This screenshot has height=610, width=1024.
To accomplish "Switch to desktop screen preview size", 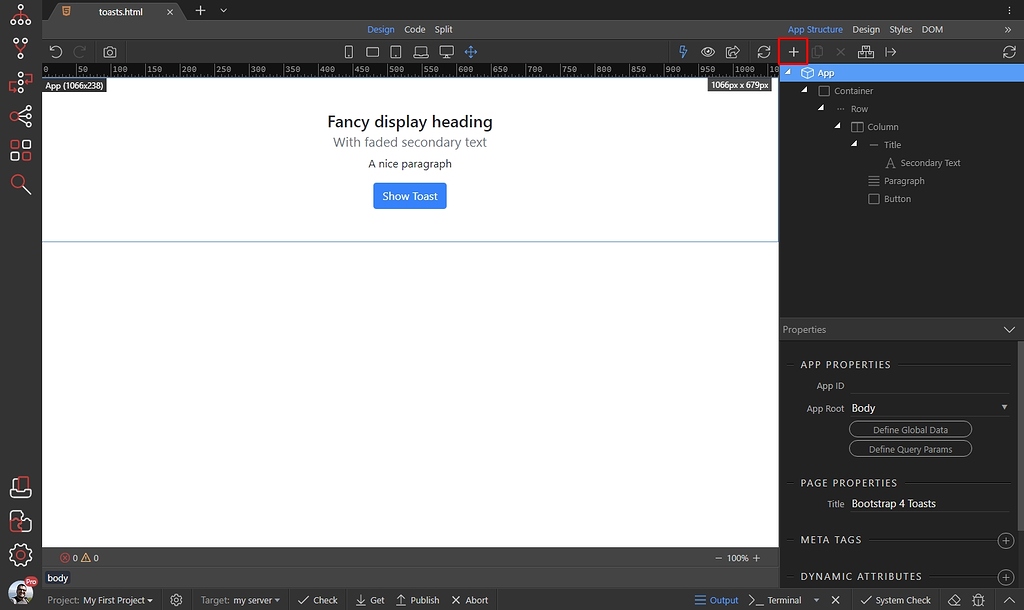I will [446, 51].
